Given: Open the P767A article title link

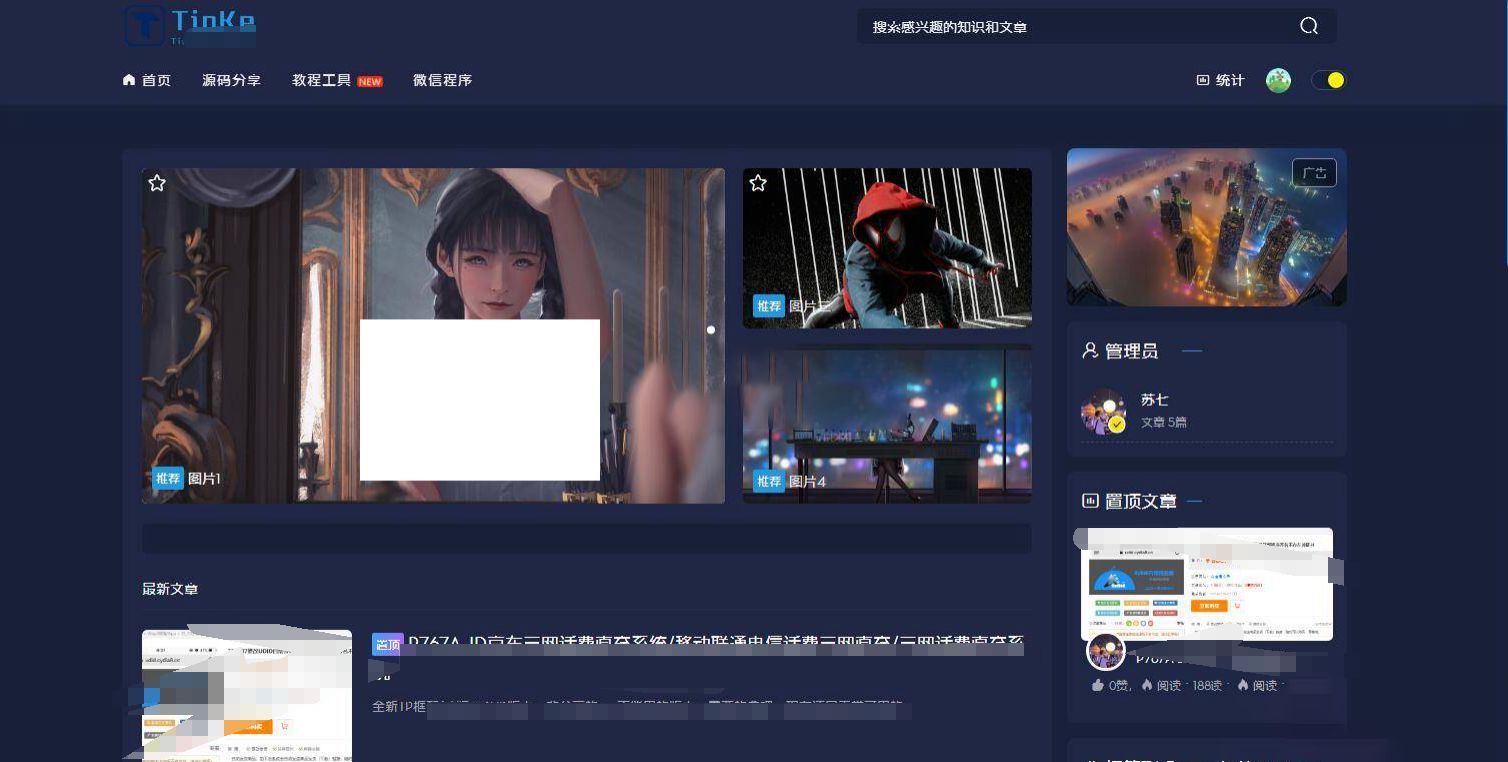Looking at the screenshot, I should [x=600, y=645].
